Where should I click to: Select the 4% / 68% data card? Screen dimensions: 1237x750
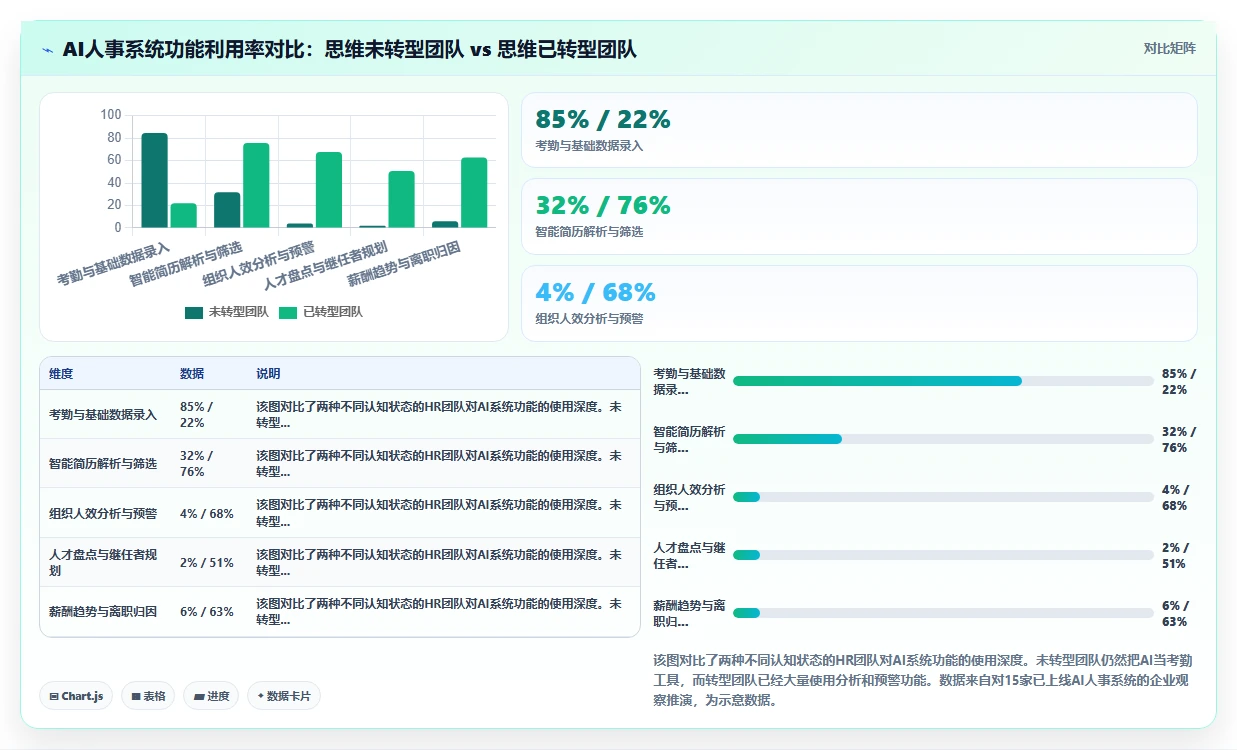coord(859,303)
